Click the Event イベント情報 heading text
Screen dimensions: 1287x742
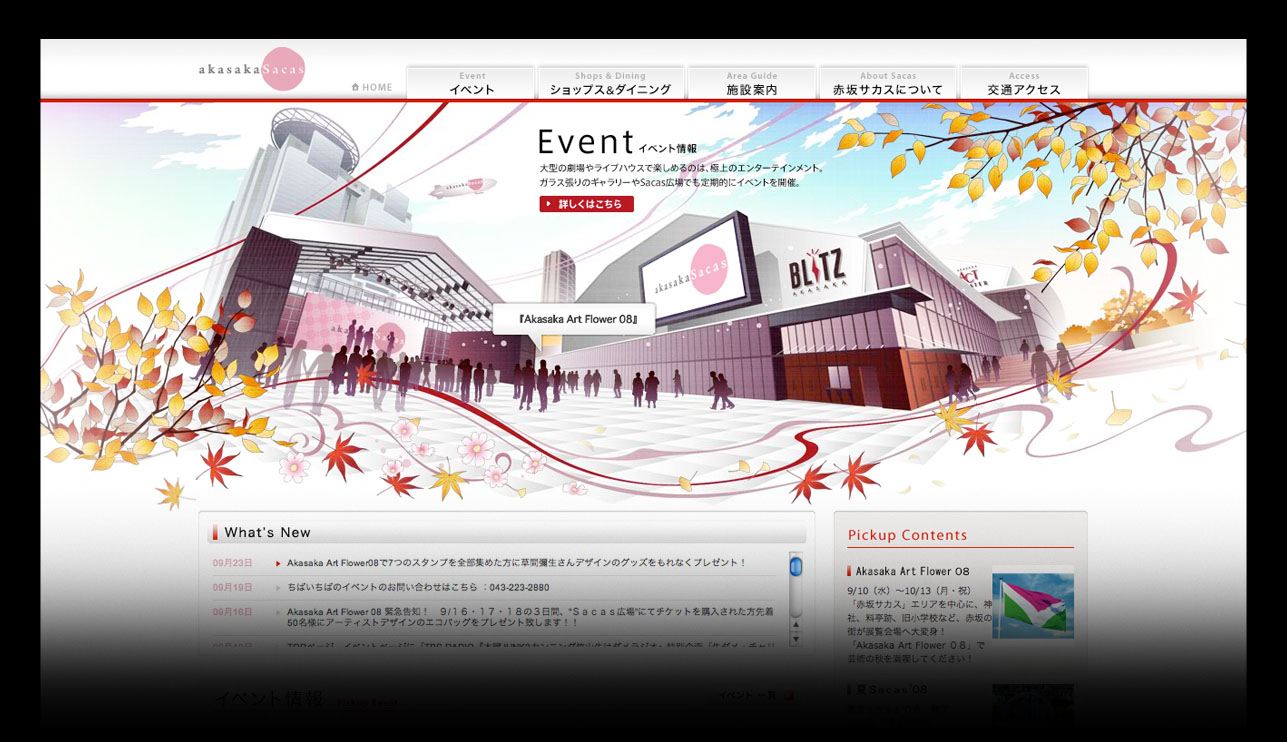[617, 142]
